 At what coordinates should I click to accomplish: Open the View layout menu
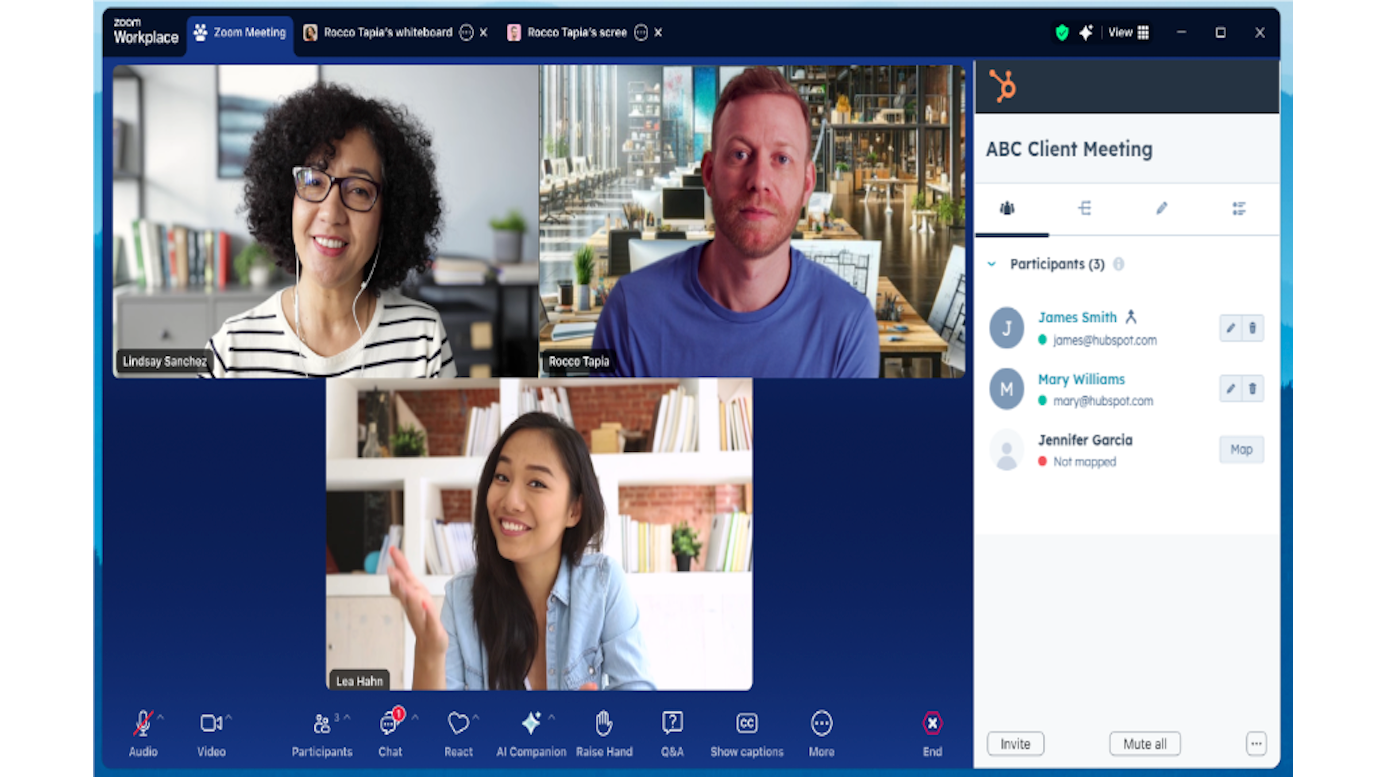click(x=1129, y=33)
